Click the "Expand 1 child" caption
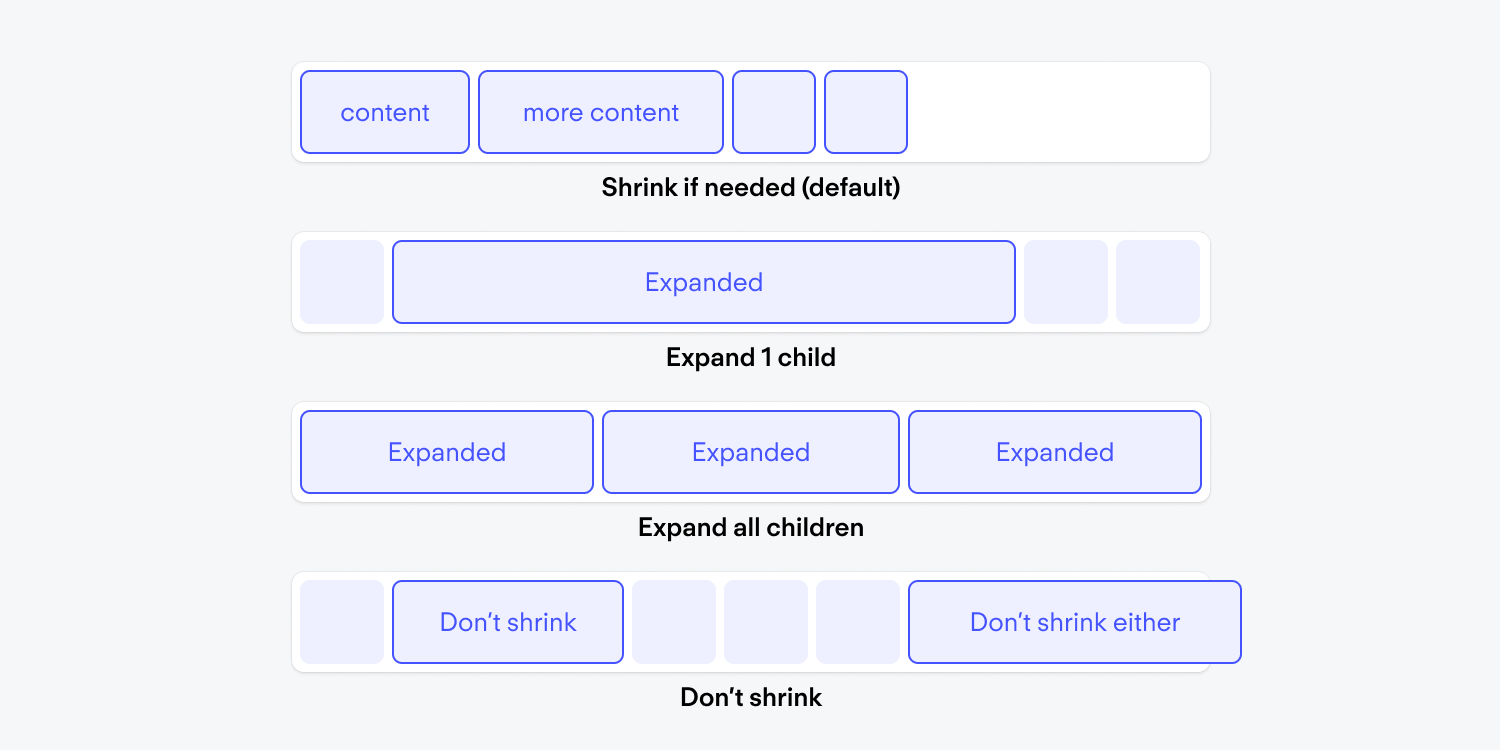1501x751 pixels. click(751, 357)
